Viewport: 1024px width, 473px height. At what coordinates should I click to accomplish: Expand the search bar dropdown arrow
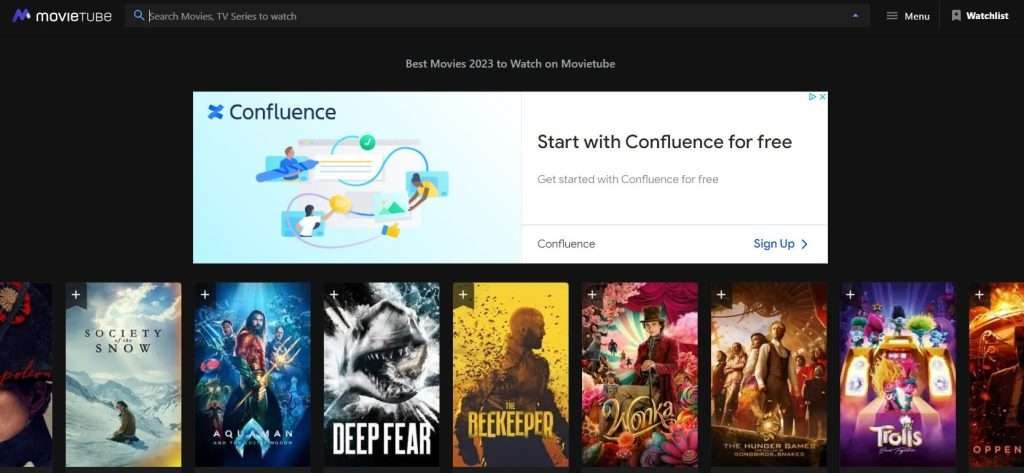[x=856, y=16]
